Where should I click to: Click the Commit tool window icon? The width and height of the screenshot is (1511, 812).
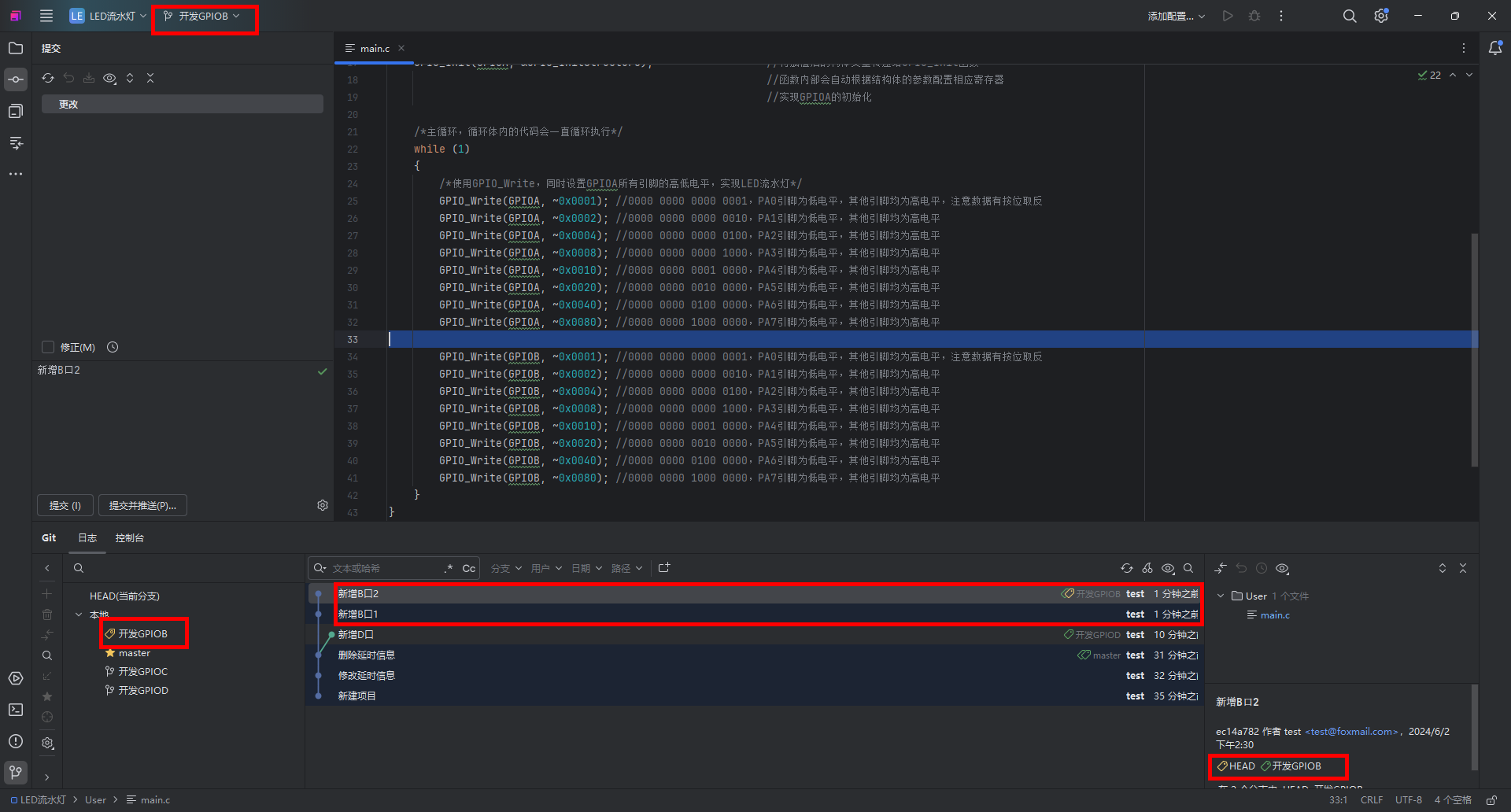point(16,79)
